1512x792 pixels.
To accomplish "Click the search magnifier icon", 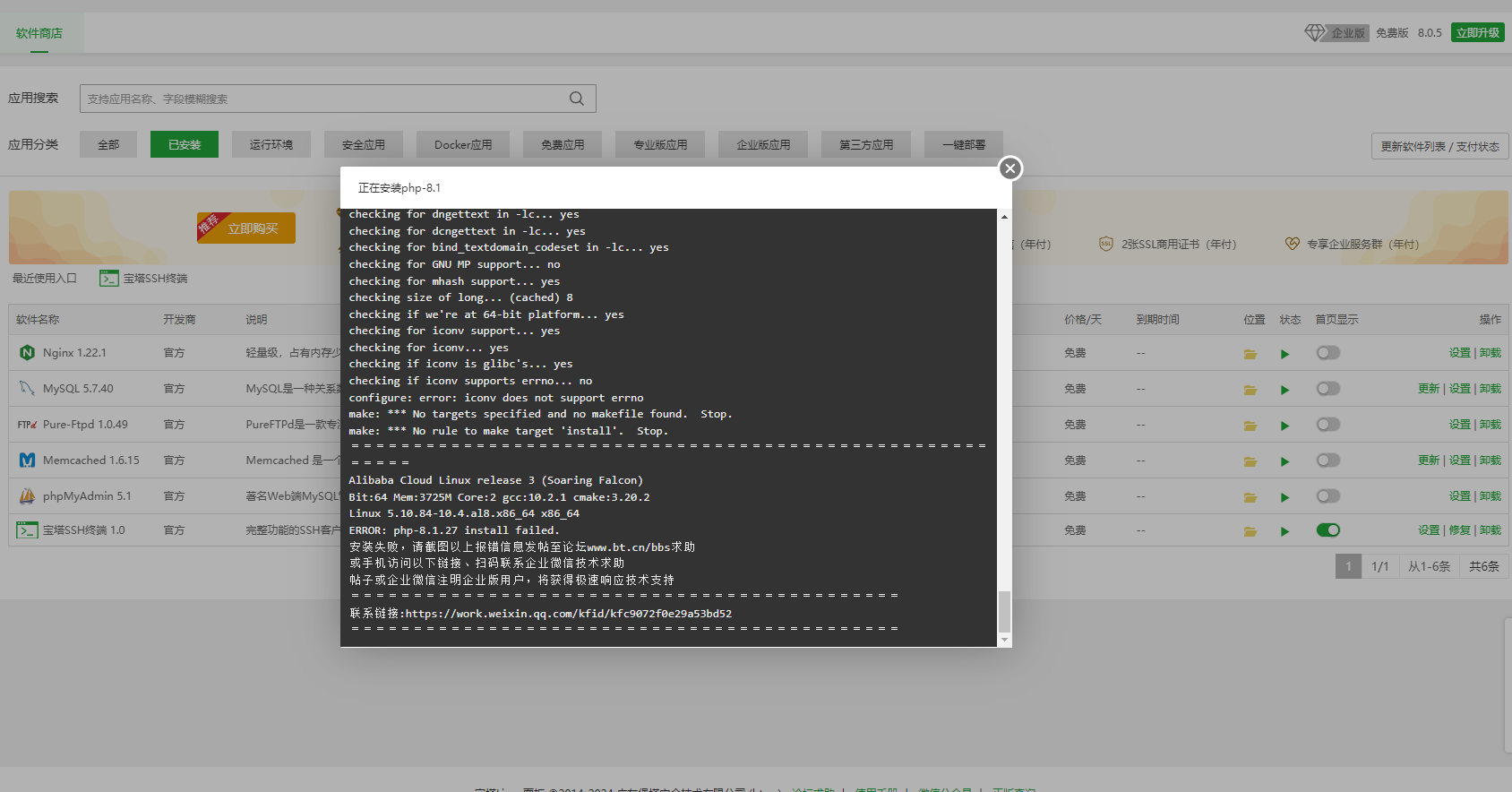I will [x=577, y=99].
